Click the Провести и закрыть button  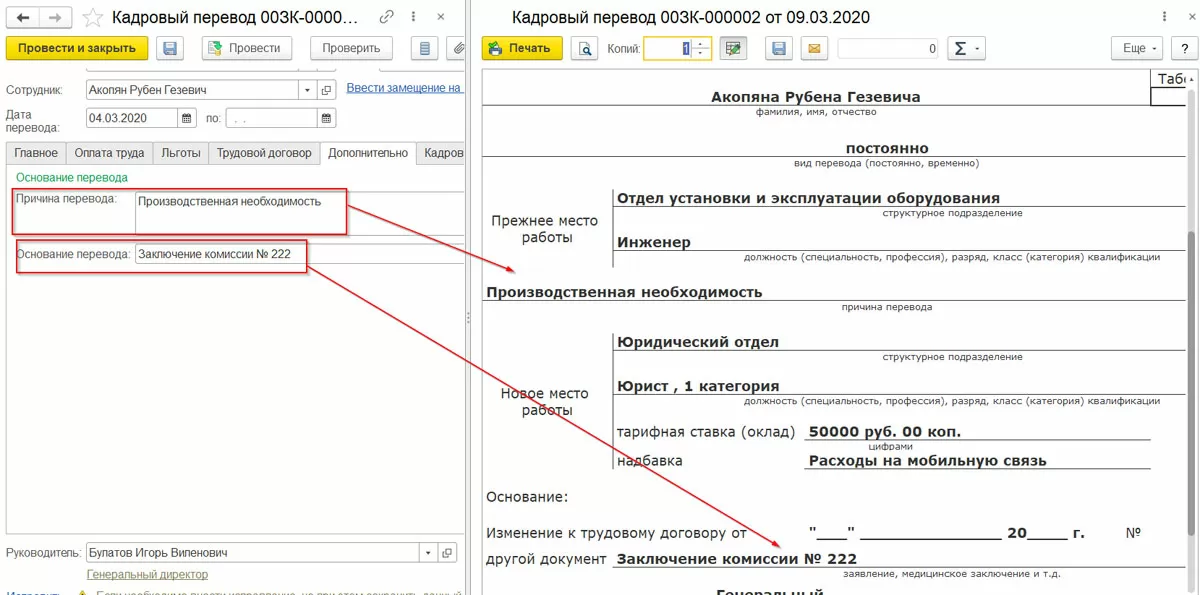77,48
